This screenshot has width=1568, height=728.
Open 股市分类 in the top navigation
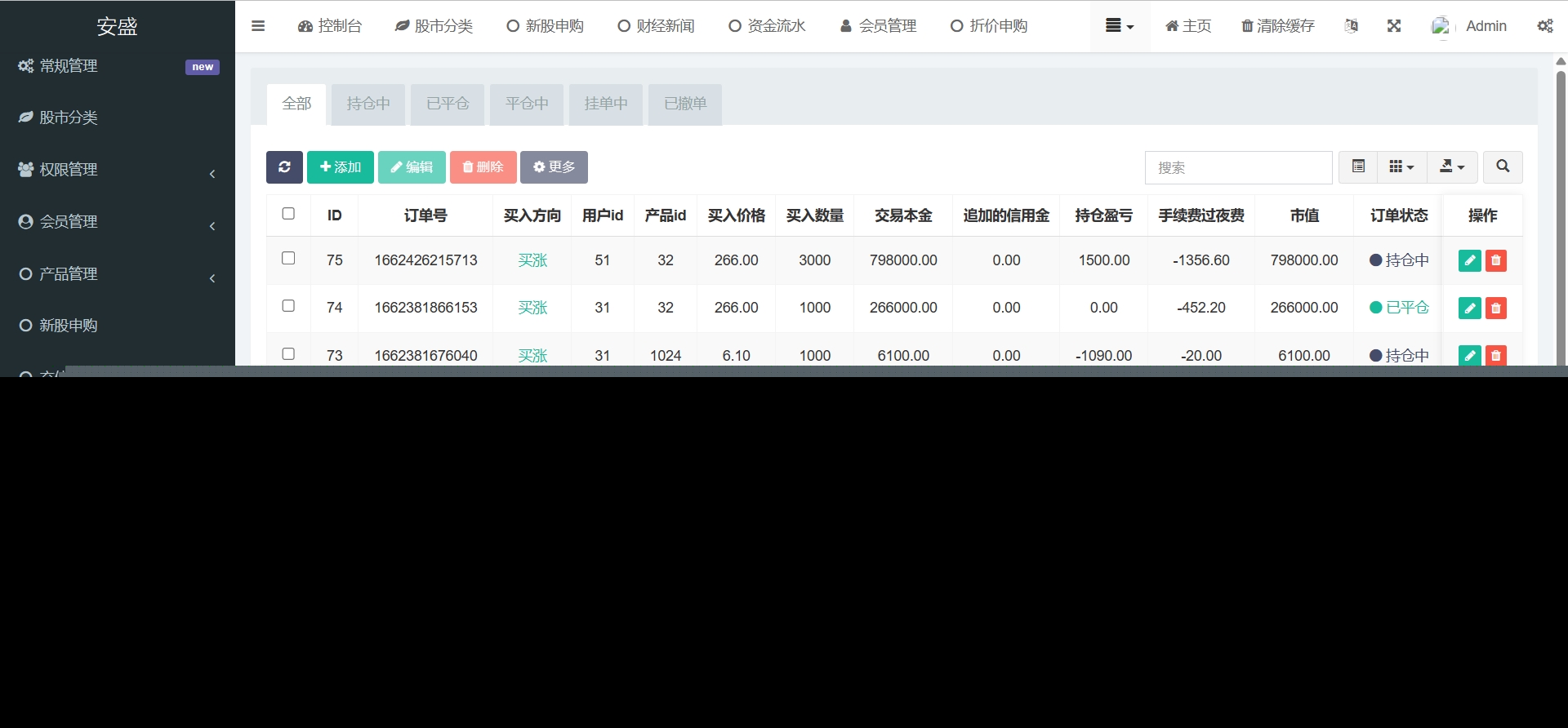coord(434,26)
